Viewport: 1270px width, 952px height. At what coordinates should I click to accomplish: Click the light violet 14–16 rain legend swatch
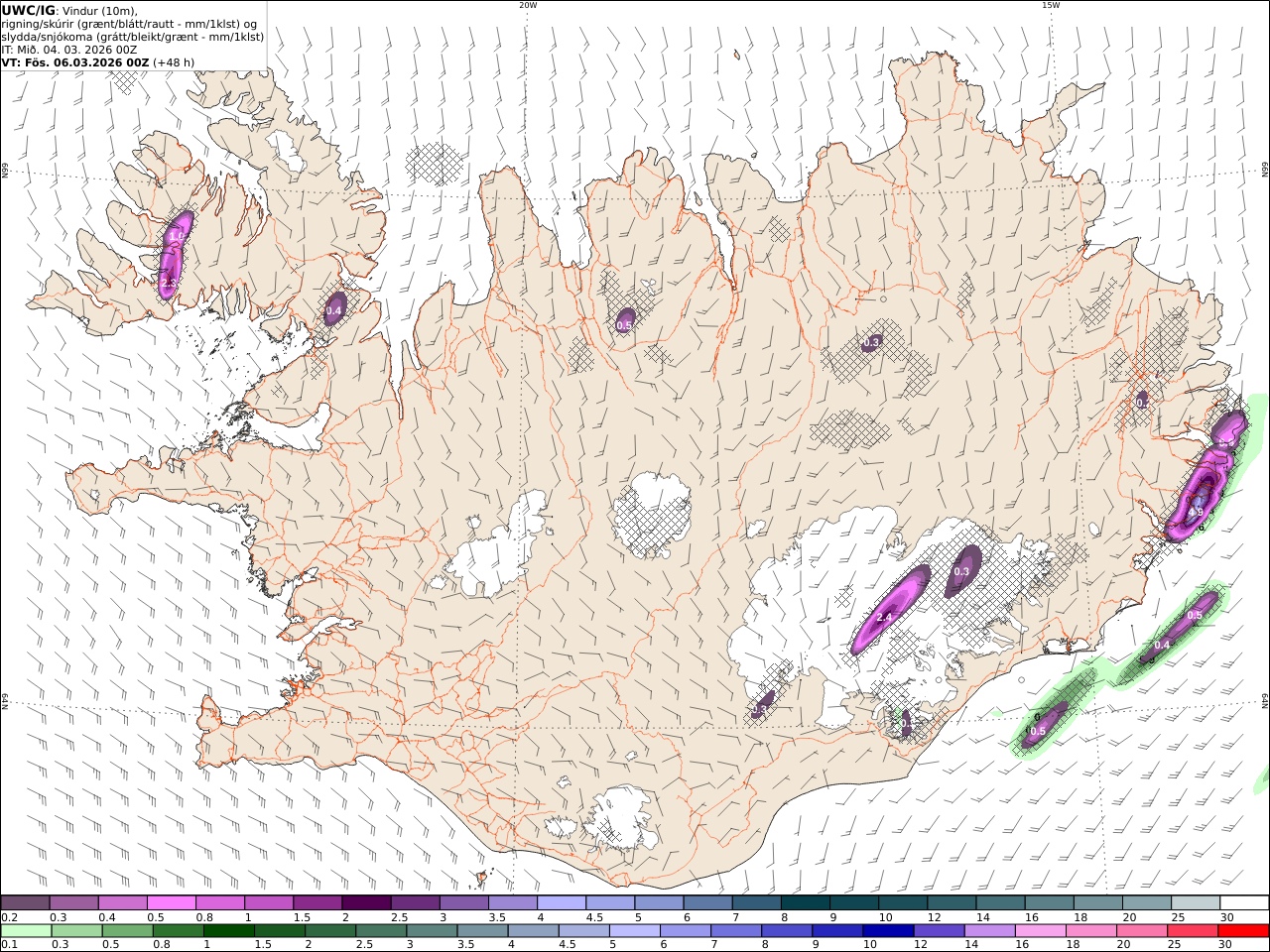point(990,931)
